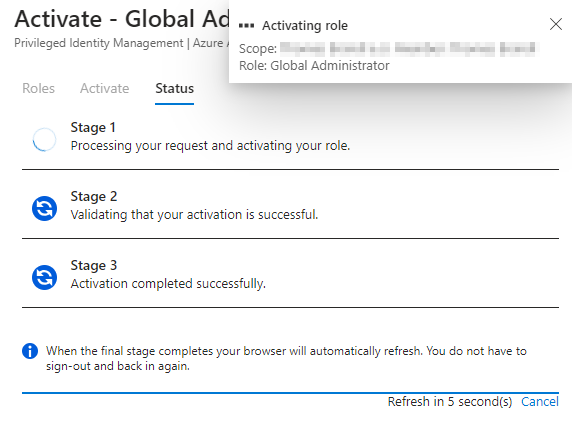
Task: Dismiss the Activating role notification
Action: coord(556,24)
